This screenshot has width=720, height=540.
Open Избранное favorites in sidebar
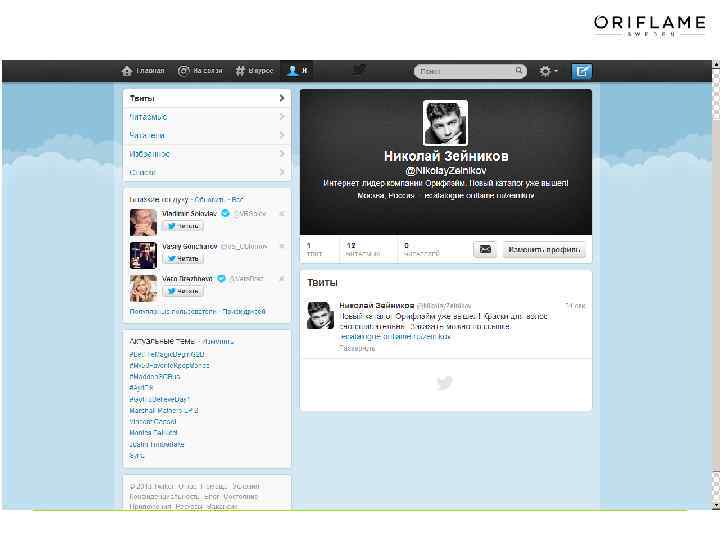click(x=207, y=154)
